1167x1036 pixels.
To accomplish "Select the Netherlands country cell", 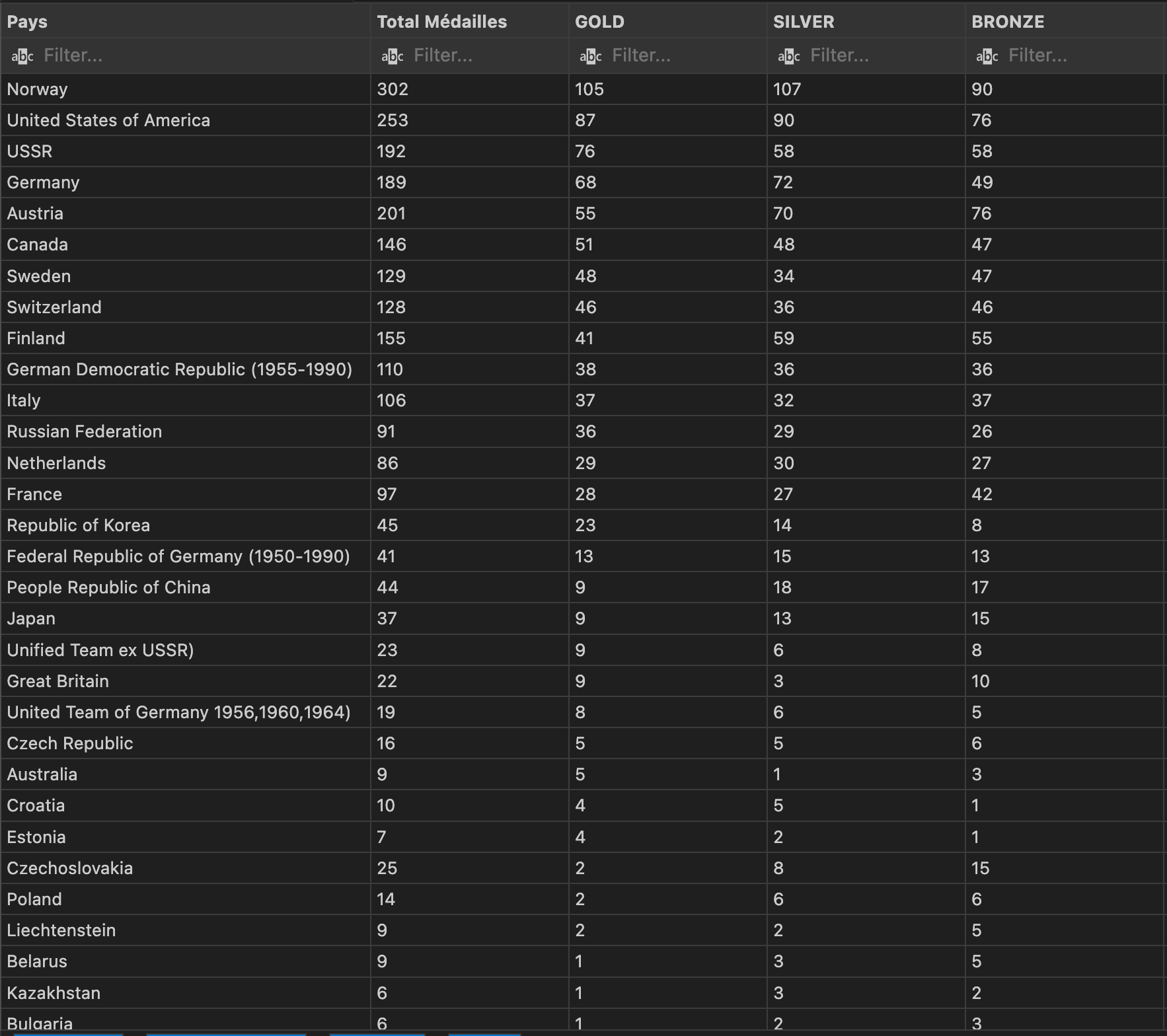I will pyautogui.click(x=185, y=463).
